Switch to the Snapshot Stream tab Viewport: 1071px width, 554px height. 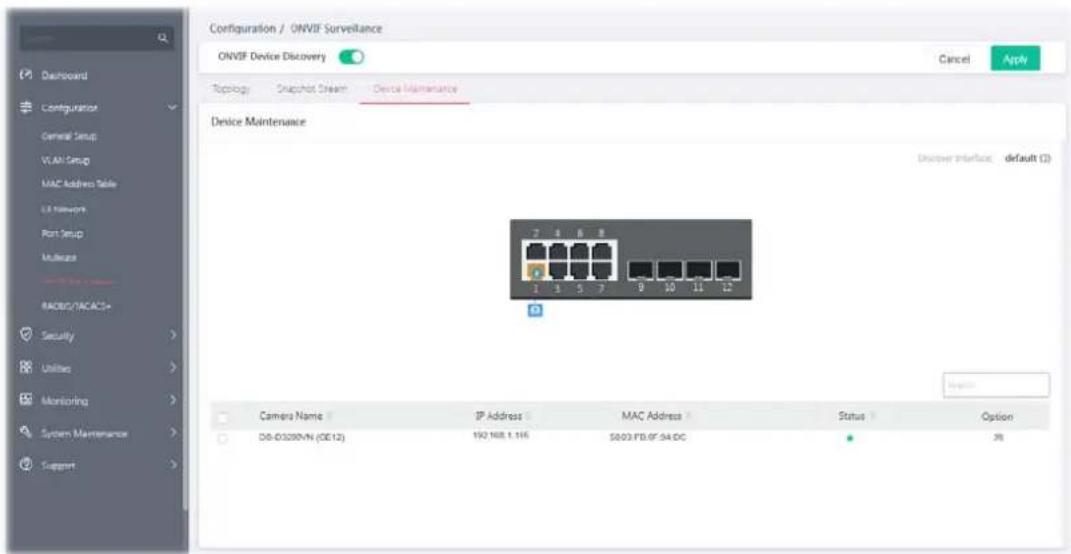coord(311,89)
